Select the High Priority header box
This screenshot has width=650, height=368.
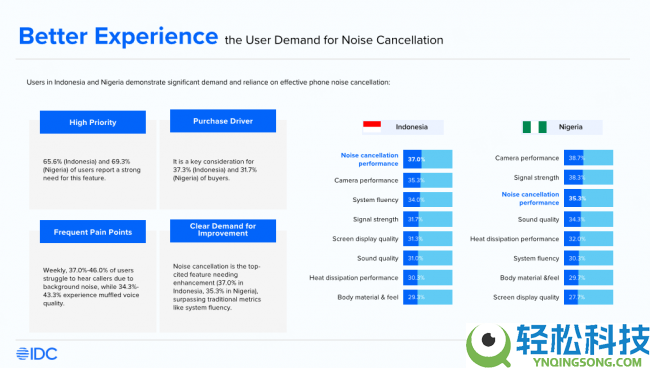point(93,122)
